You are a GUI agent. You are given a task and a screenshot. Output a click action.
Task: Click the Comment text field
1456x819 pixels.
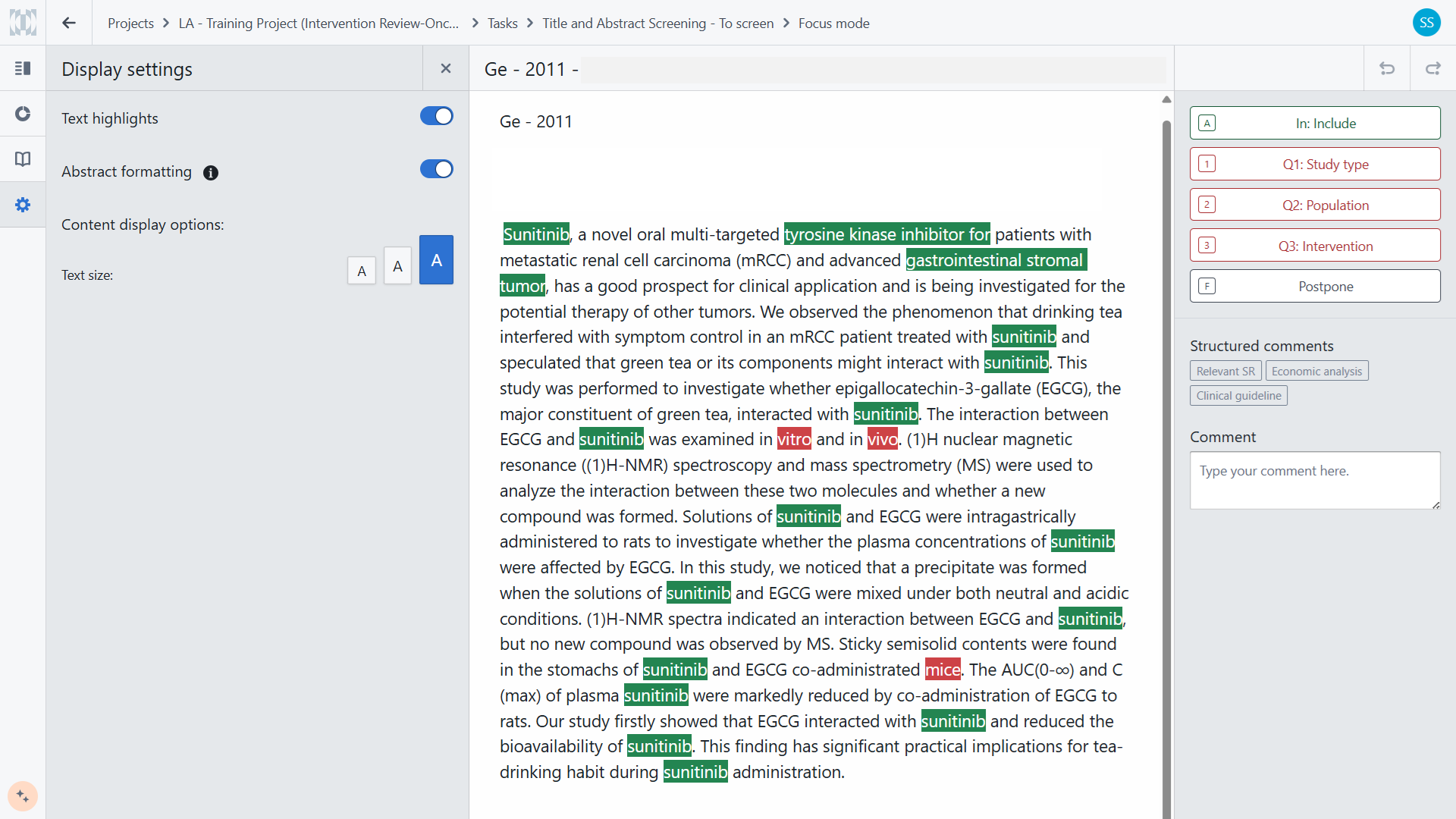[x=1314, y=480]
